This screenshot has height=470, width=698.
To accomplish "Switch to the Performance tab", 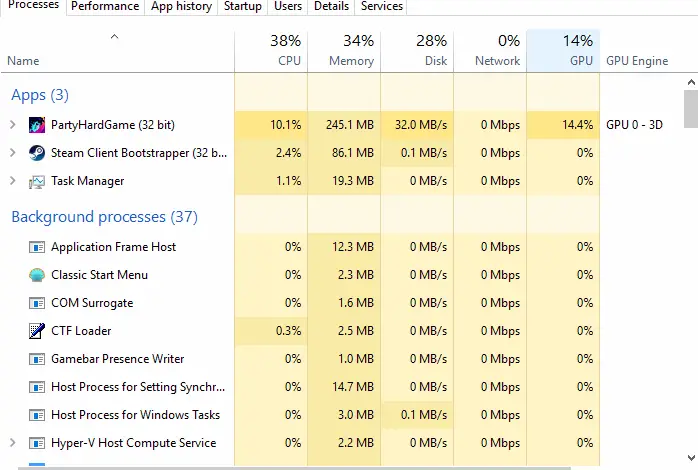I will tap(105, 6).
